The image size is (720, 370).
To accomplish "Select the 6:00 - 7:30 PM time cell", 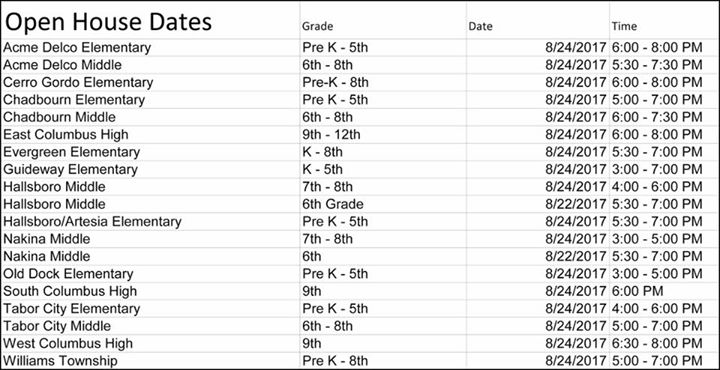I will pyautogui.click(x=664, y=118).
